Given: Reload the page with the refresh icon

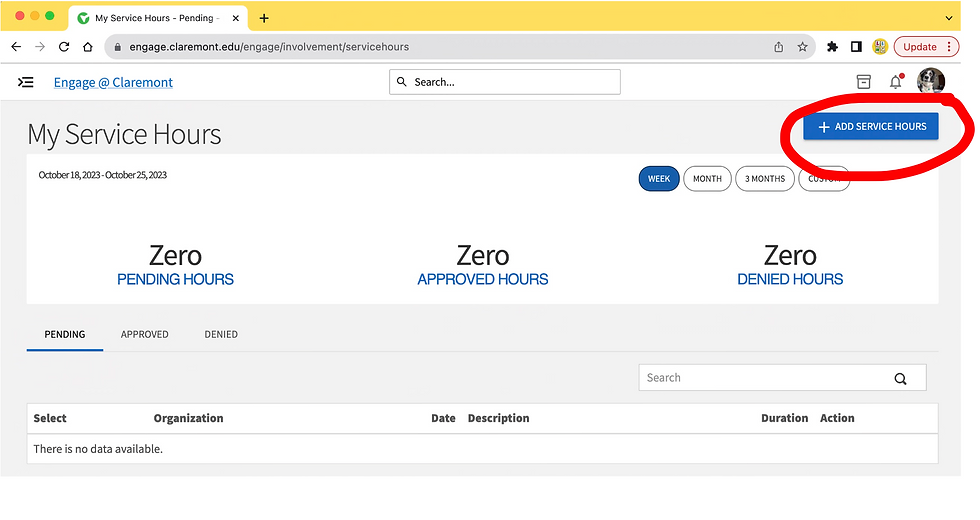Looking at the screenshot, I should [x=64, y=47].
